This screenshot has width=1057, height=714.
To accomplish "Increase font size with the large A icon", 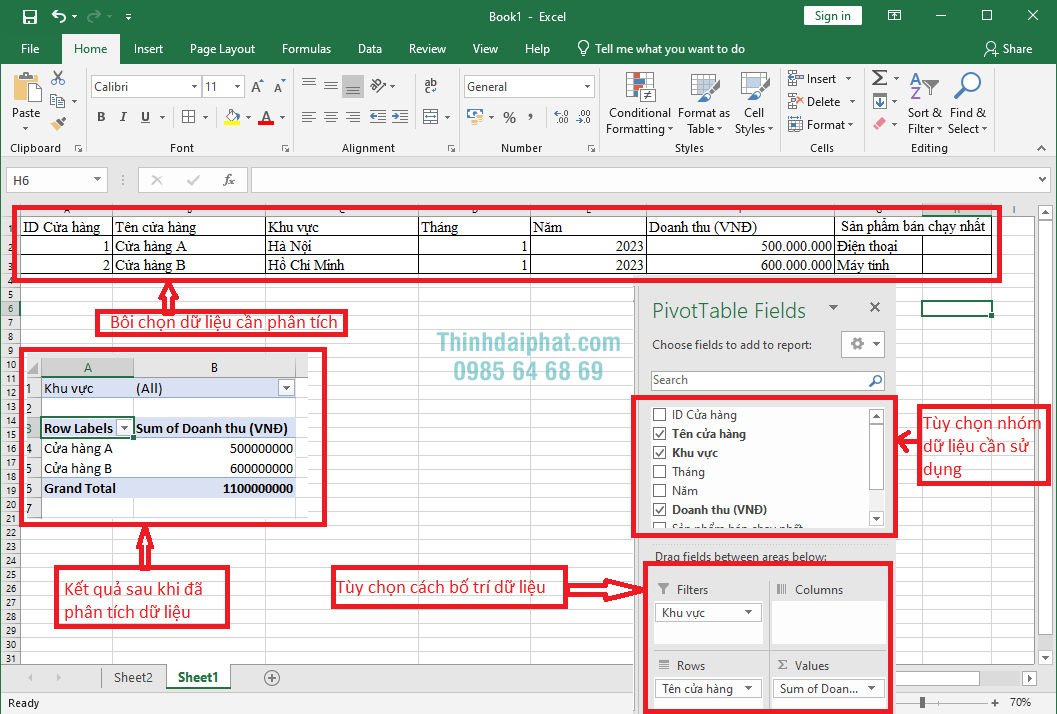I will [x=257, y=86].
